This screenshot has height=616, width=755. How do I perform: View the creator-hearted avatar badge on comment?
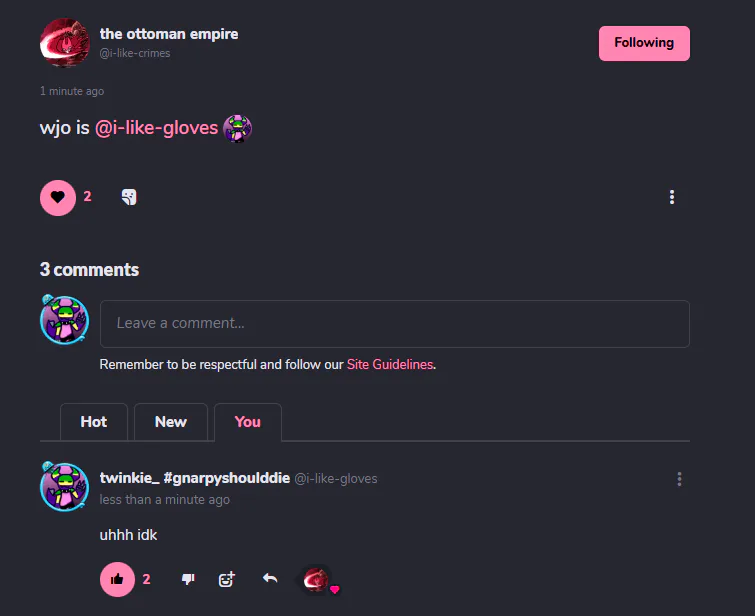click(x=318, y=580)
